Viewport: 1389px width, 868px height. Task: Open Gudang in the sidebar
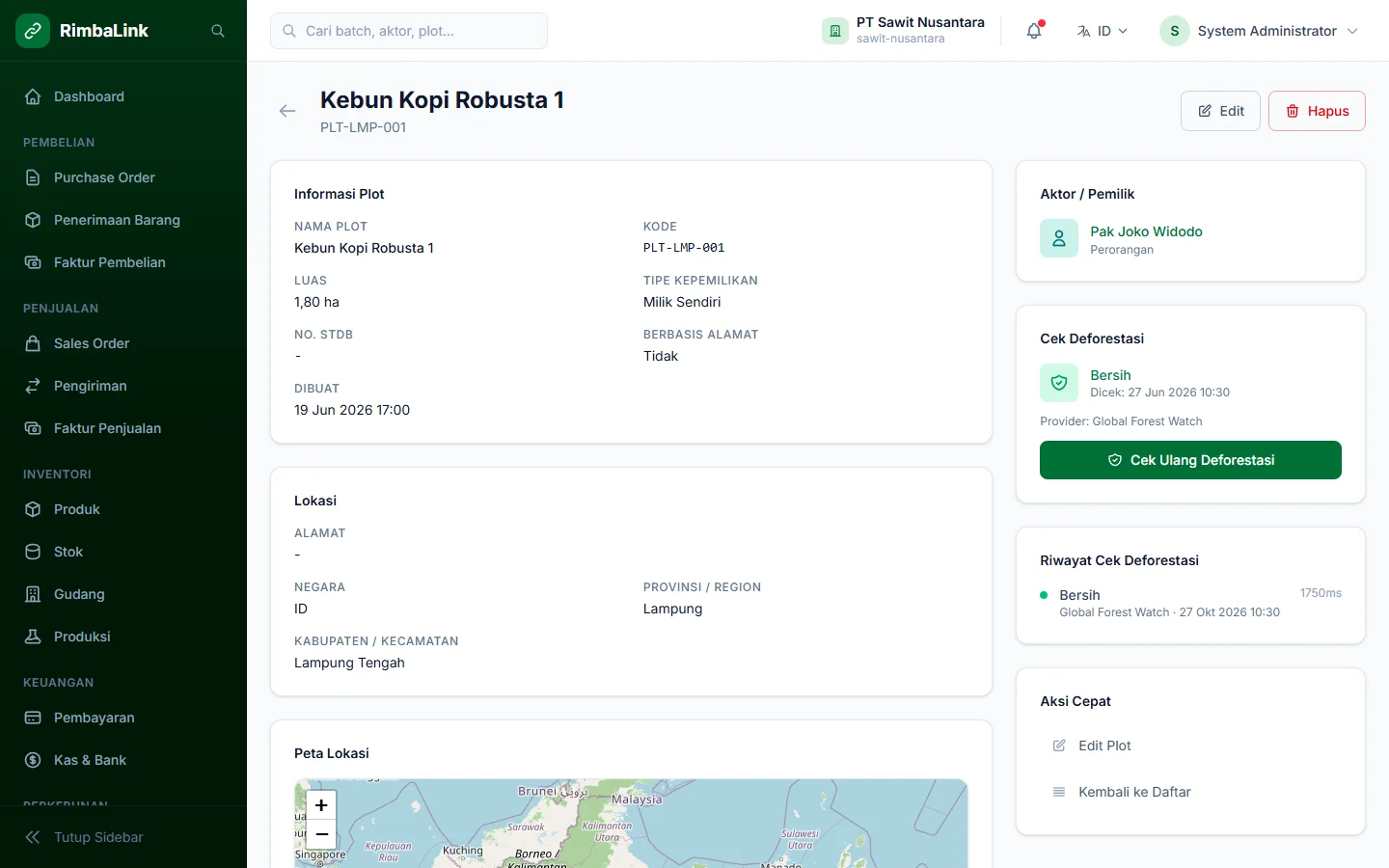(123, 594)
